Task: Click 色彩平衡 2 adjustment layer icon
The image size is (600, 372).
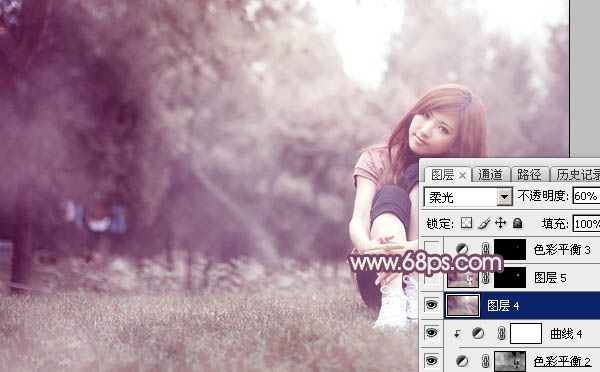Action: pyautogui.click(x=462, y=361)
